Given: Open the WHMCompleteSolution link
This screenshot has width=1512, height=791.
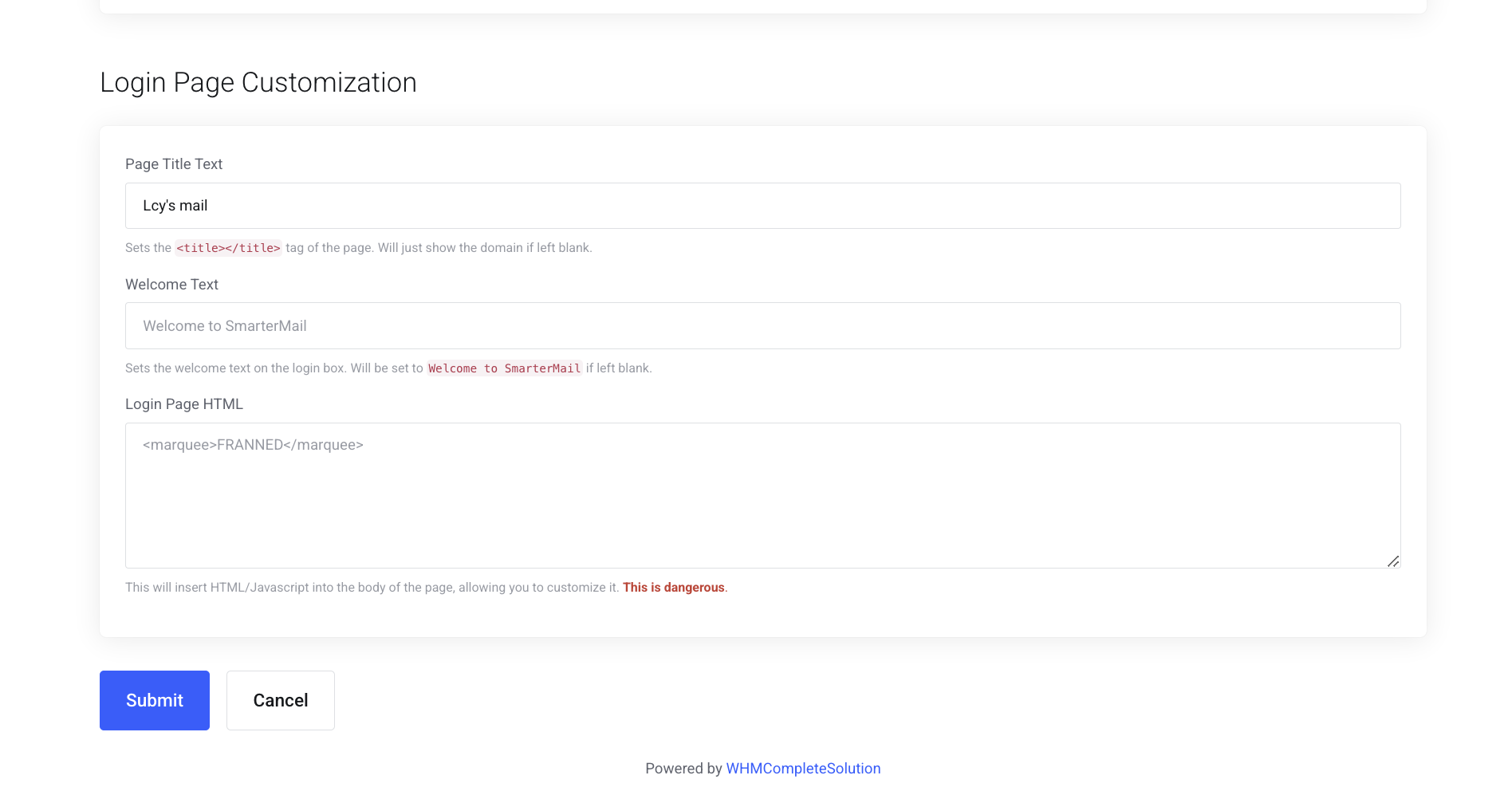Looking at the screenshot, I should (803, 769).
